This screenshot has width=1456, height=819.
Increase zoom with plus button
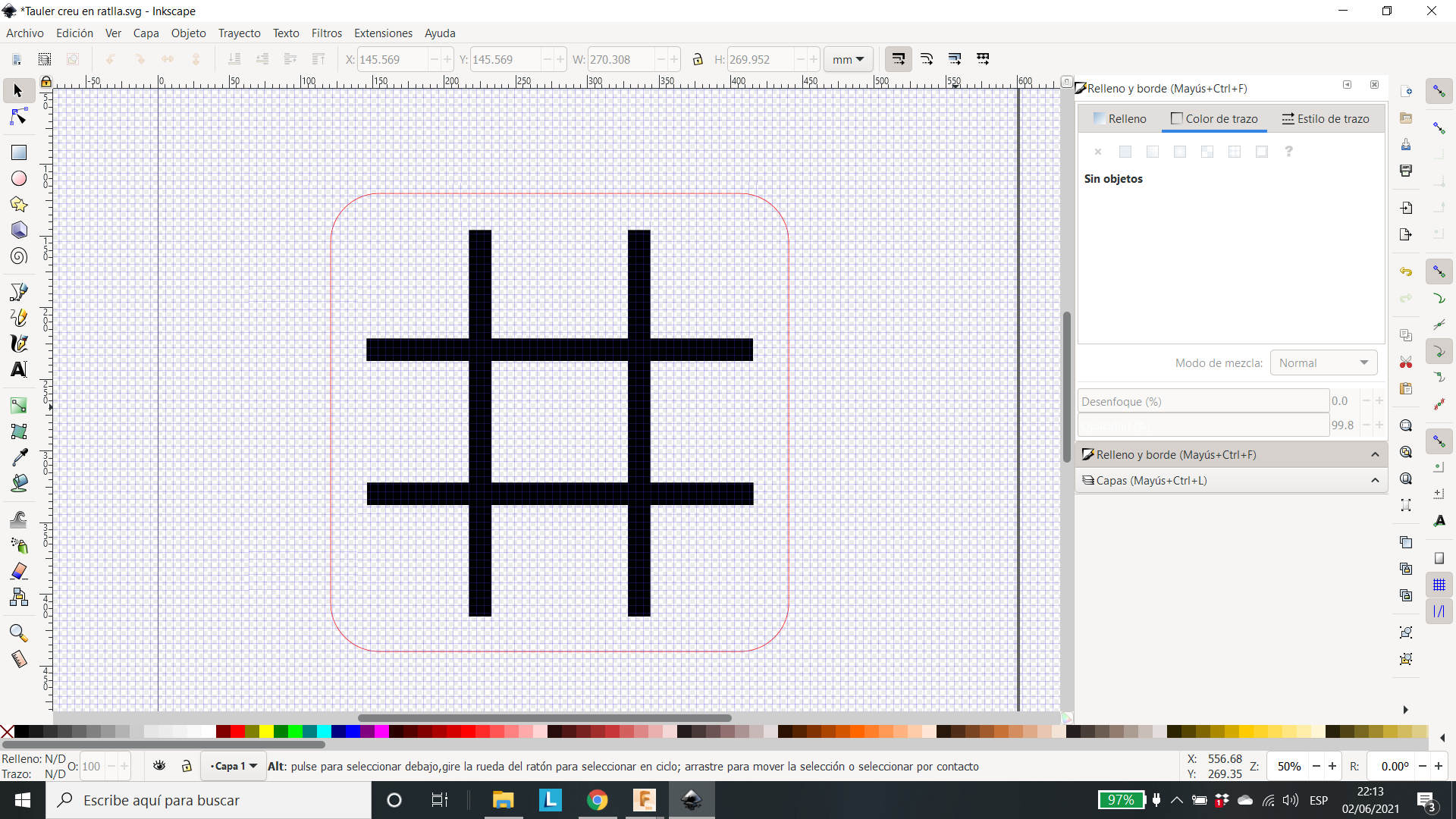[1332, 766]
